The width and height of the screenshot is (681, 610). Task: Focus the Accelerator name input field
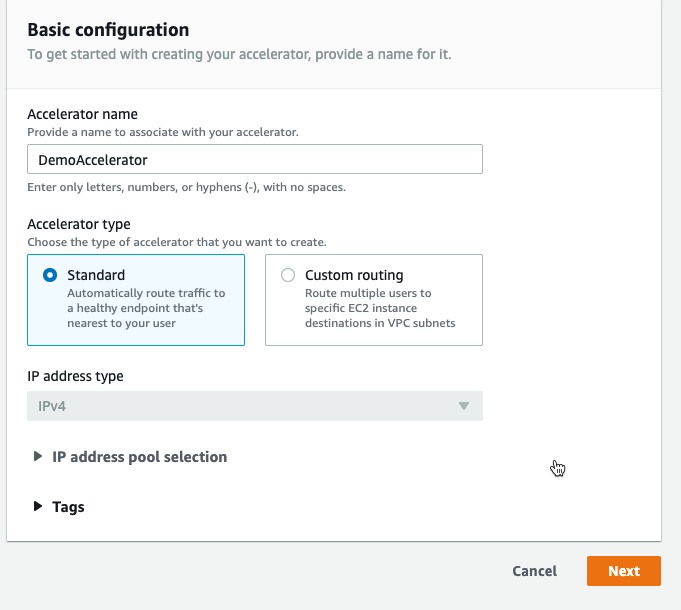click(x=255, y=159)
